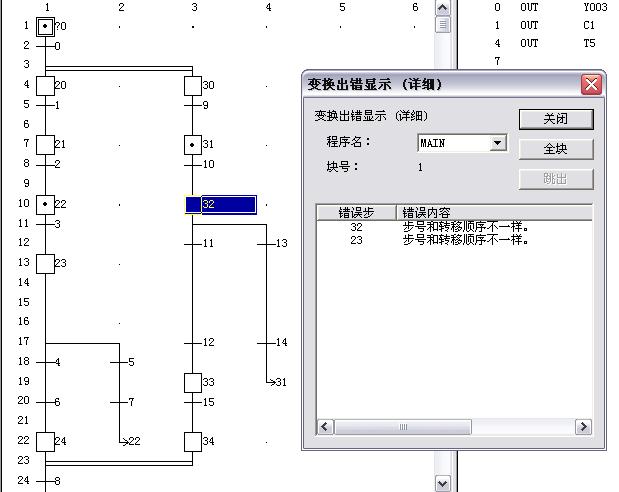The width and height of the screenshot is (619, 492).
Task: Click step block 21
Action: coord(45,145)
